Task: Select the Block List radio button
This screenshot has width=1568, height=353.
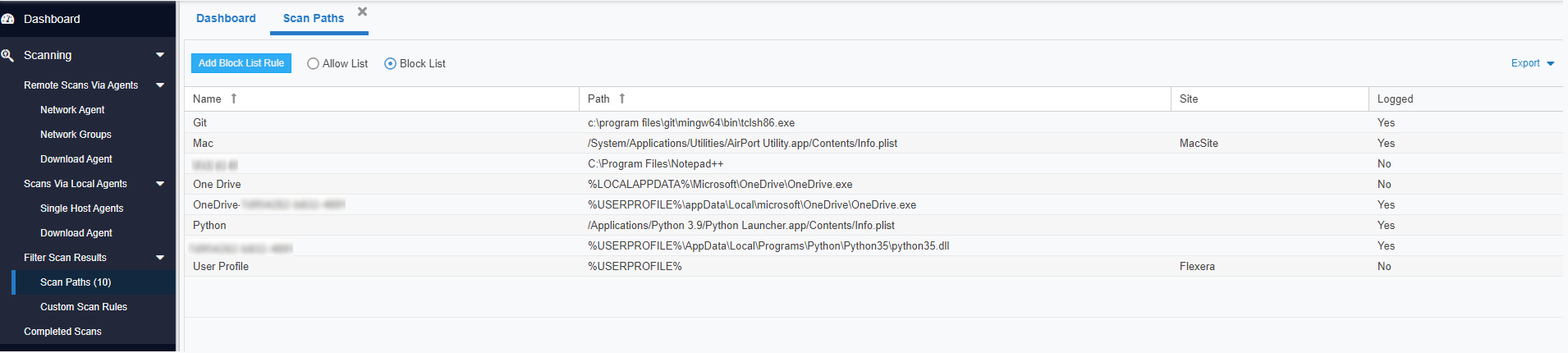Action: coord(390,63)
